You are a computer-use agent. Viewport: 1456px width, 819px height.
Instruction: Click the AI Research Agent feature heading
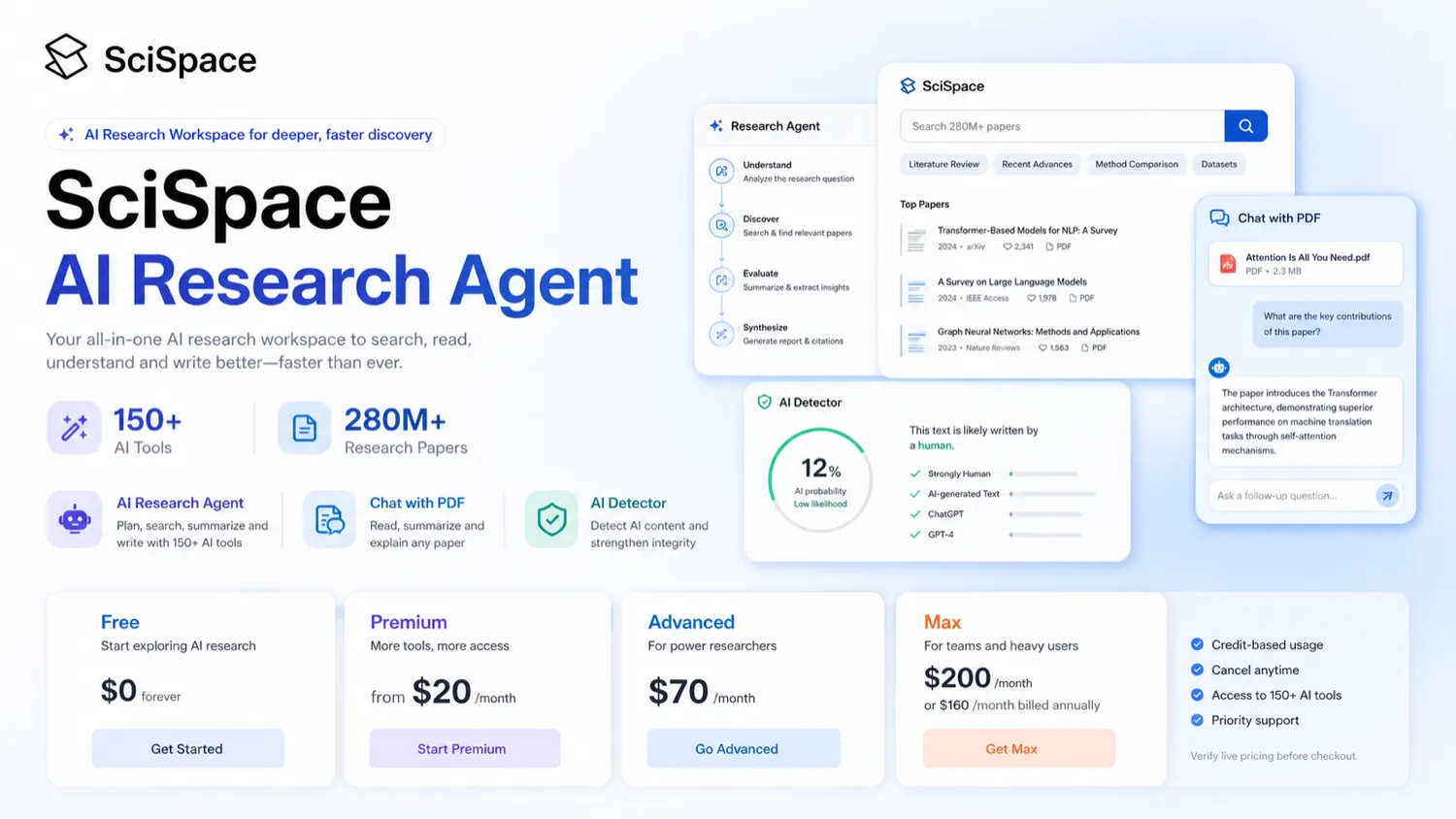180,503
